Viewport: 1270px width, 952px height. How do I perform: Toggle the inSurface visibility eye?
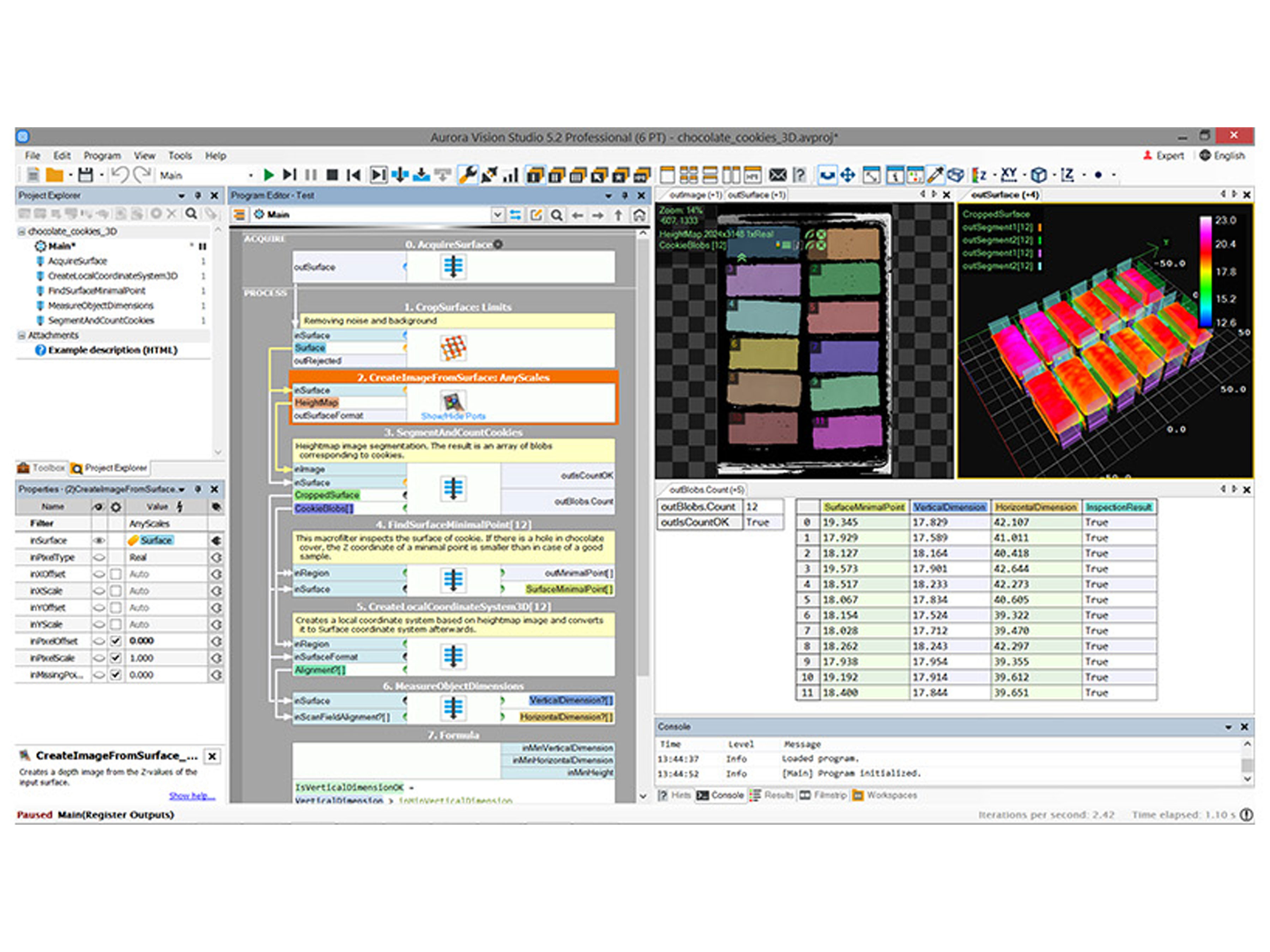click(x=99, y=540)
